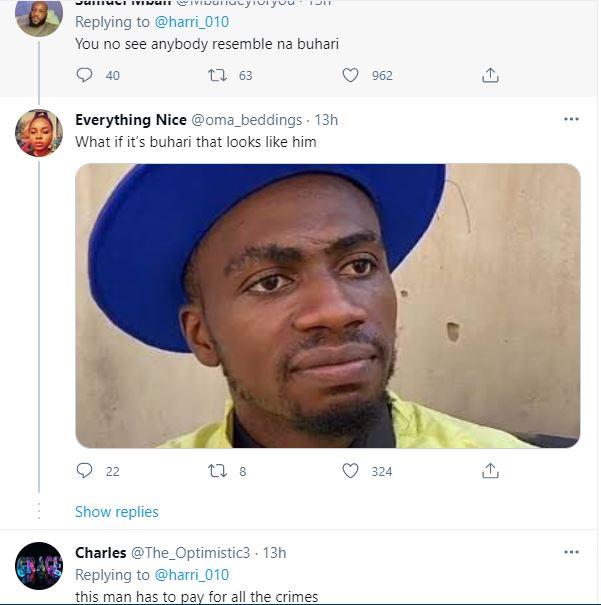This screenshot has height=605, width=601.
Task: Open the @oma_beddings handle
Action: 247,120
